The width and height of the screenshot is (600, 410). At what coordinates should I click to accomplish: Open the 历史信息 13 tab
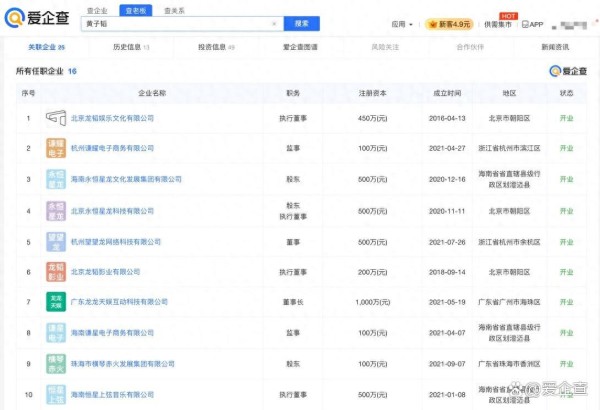tap(131, 47)
